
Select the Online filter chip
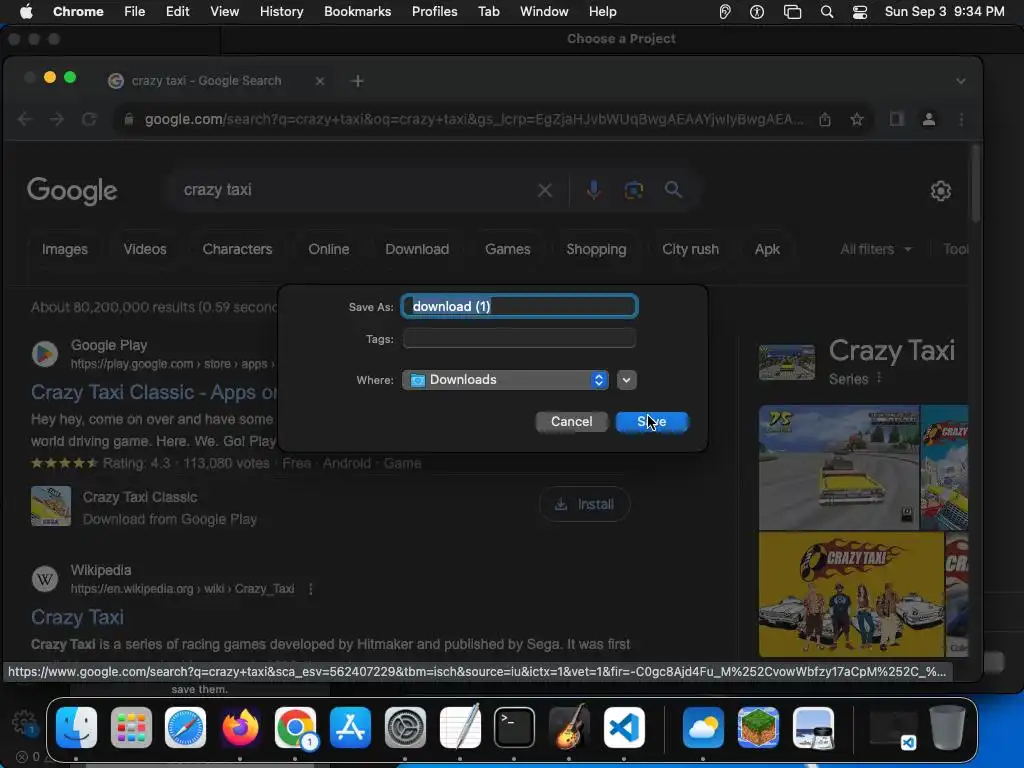click(x=328, y=249)
